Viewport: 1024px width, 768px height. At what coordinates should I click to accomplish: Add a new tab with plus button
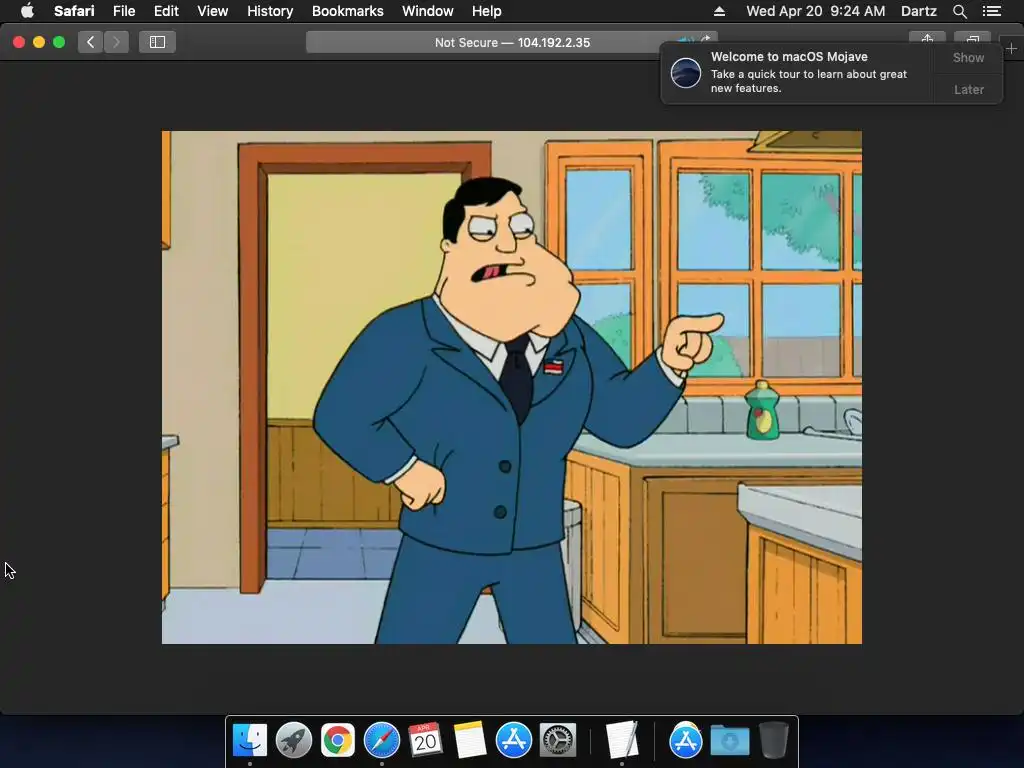tap(1011, 48)
